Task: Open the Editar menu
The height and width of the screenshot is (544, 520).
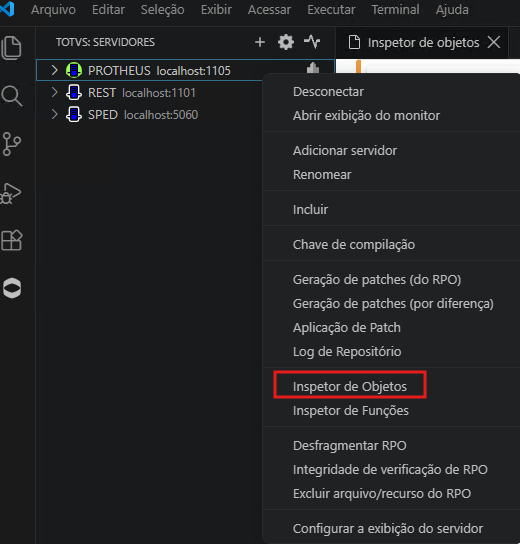Action: [x=108, y=10]
